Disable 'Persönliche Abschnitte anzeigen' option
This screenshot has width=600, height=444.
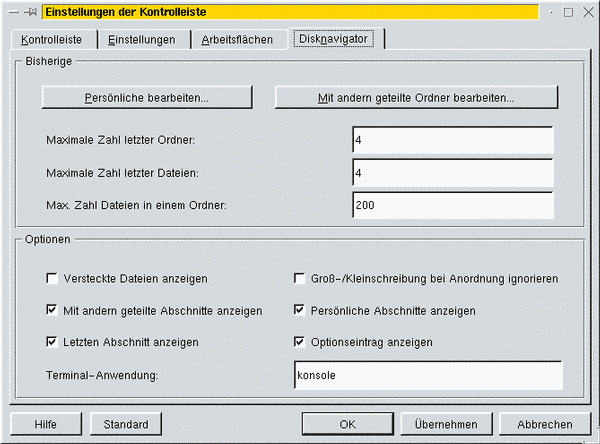pos(299,310)
